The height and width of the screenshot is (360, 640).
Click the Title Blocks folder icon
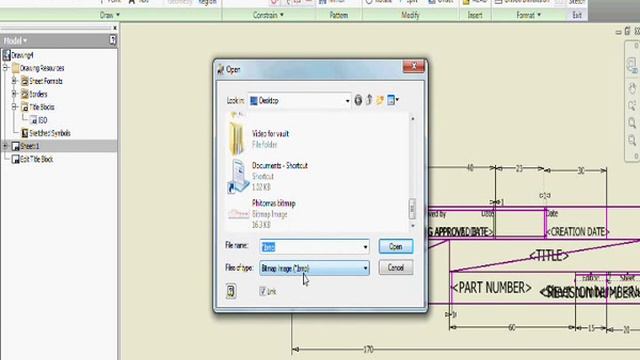click(25, 107)
